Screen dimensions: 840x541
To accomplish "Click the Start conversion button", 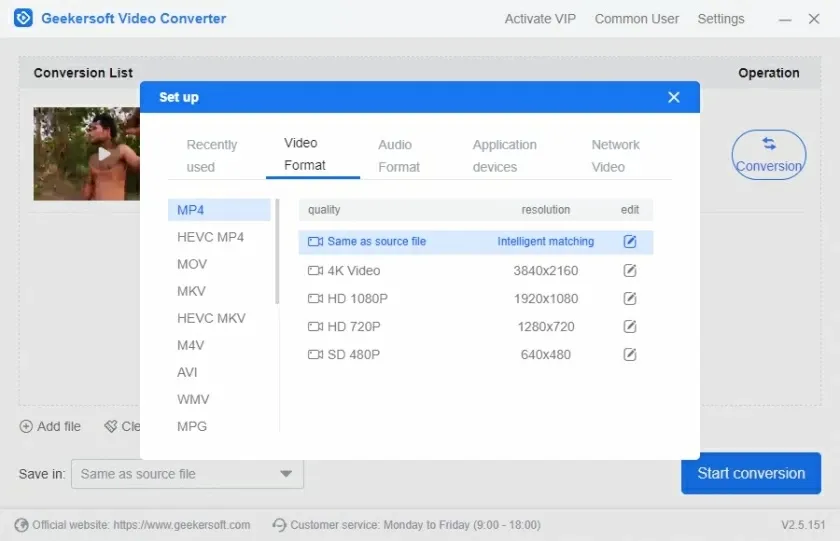I will pos(750,473).
